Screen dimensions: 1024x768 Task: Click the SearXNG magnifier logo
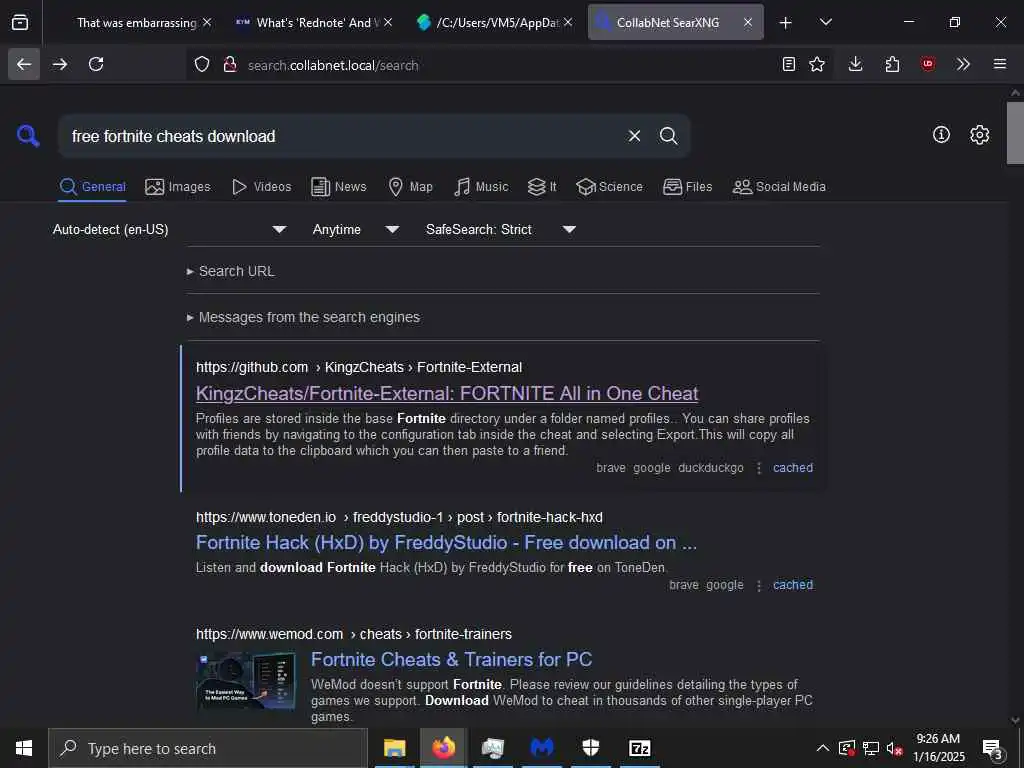pyautogui.click(x=28, y=136)
